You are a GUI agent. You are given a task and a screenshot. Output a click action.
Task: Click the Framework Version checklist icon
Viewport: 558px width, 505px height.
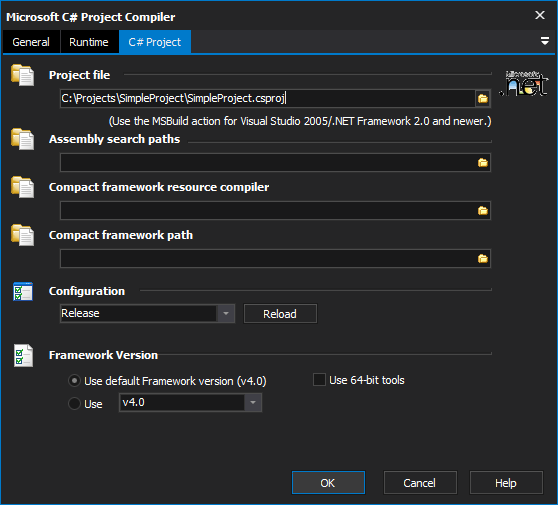pos(23,356)
